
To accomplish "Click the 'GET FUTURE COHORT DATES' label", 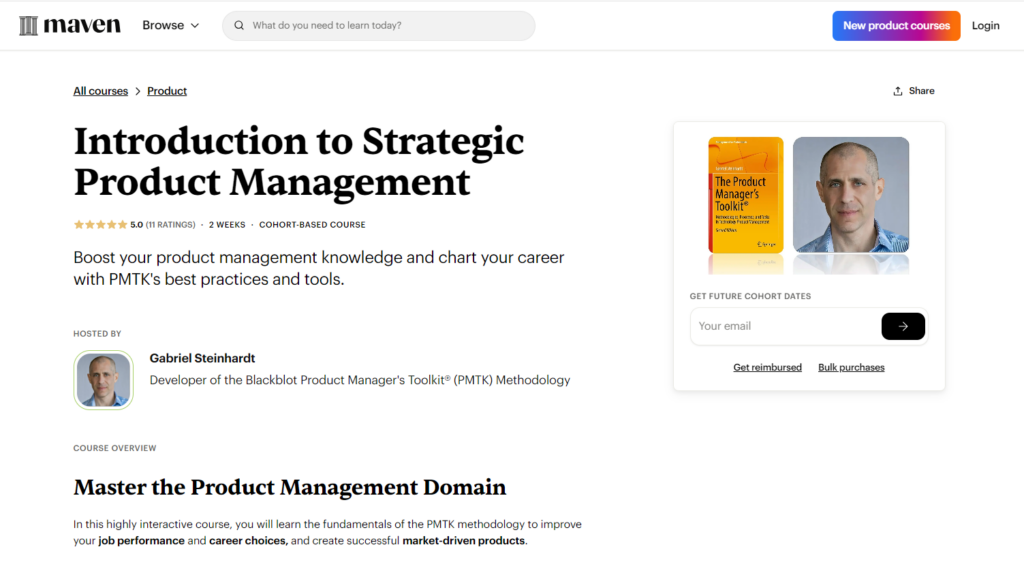I will point(750,296).
